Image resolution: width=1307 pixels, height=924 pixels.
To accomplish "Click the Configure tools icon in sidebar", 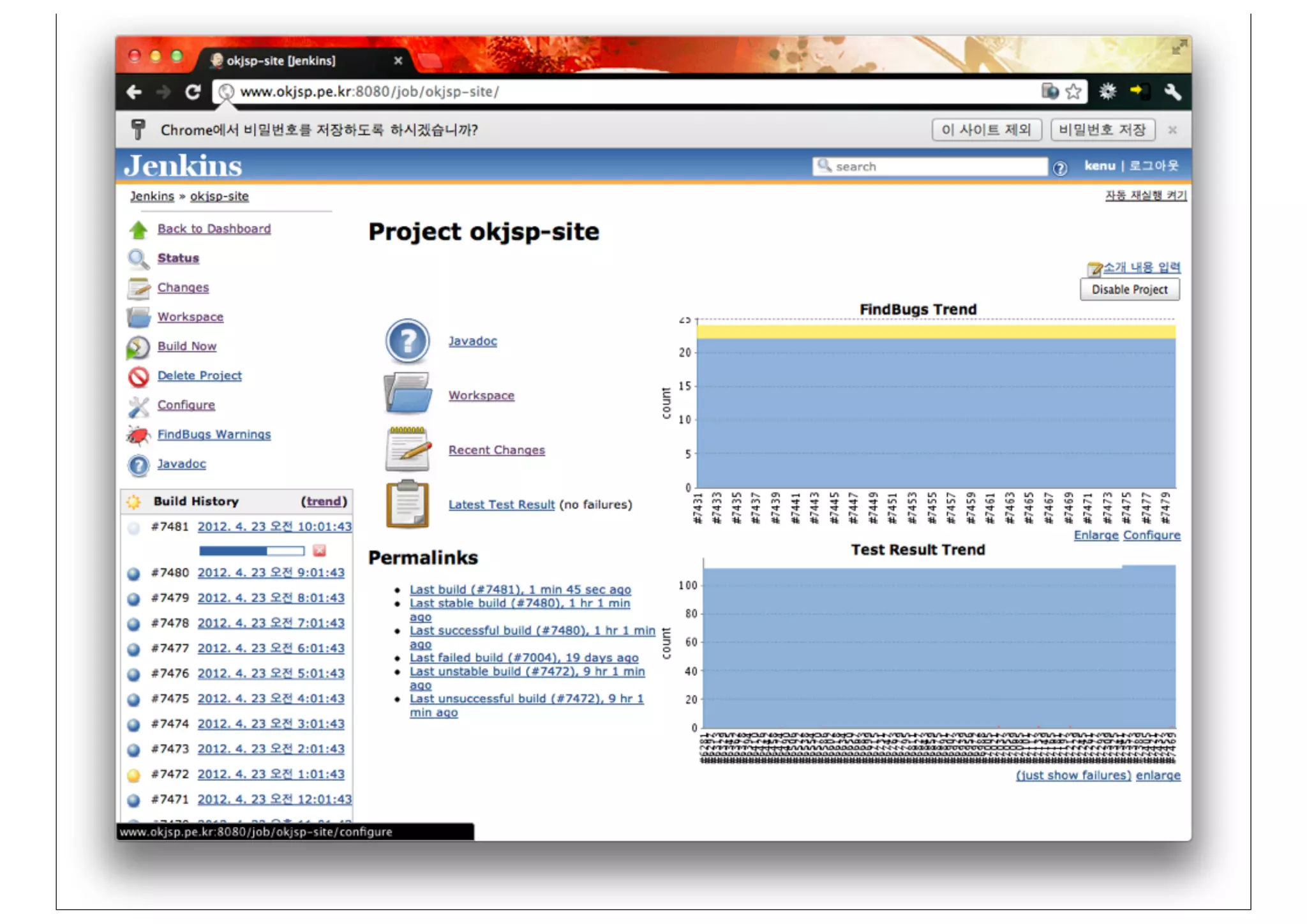I will tap(138, 406).
